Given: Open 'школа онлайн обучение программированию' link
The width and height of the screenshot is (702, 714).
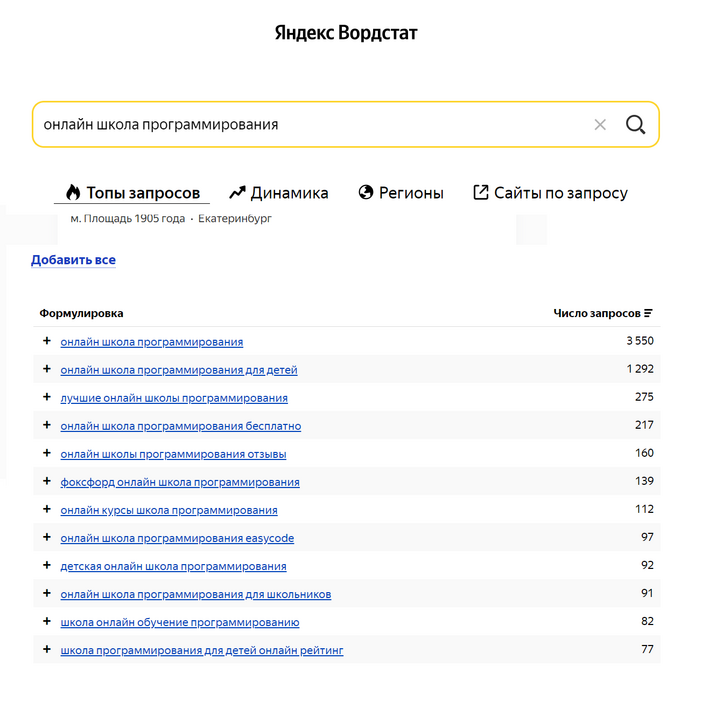Looking at the screenshot, I should (180, 622).
